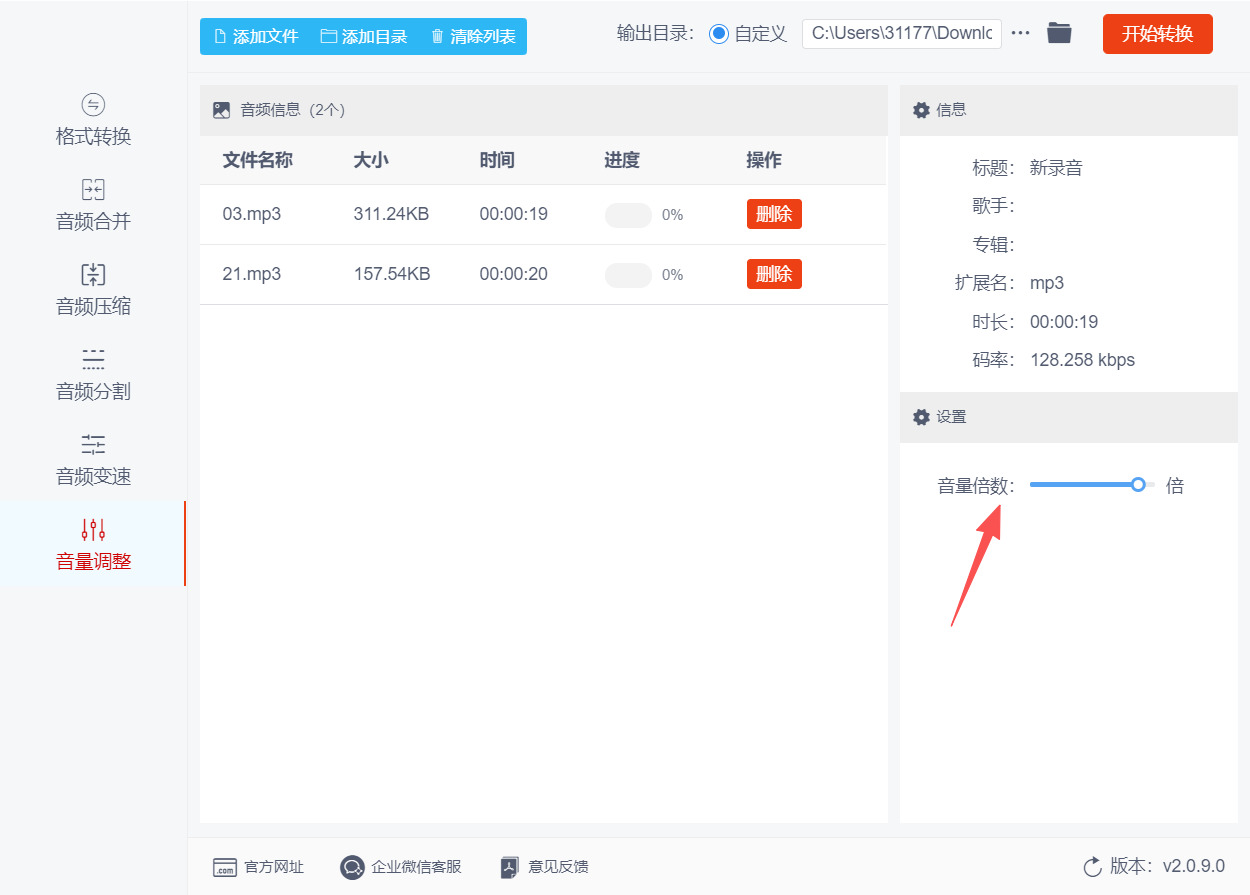Click the 新录音 title value

click(x=1056, y=168)
